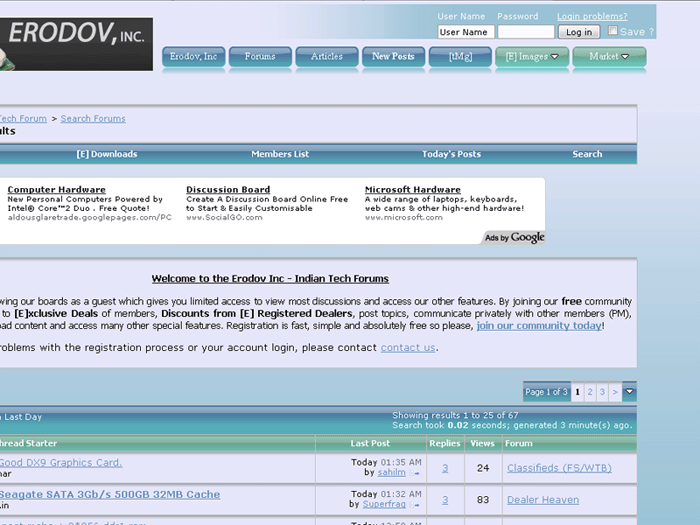
Task: Click into the Password input field
Action: 525,32
